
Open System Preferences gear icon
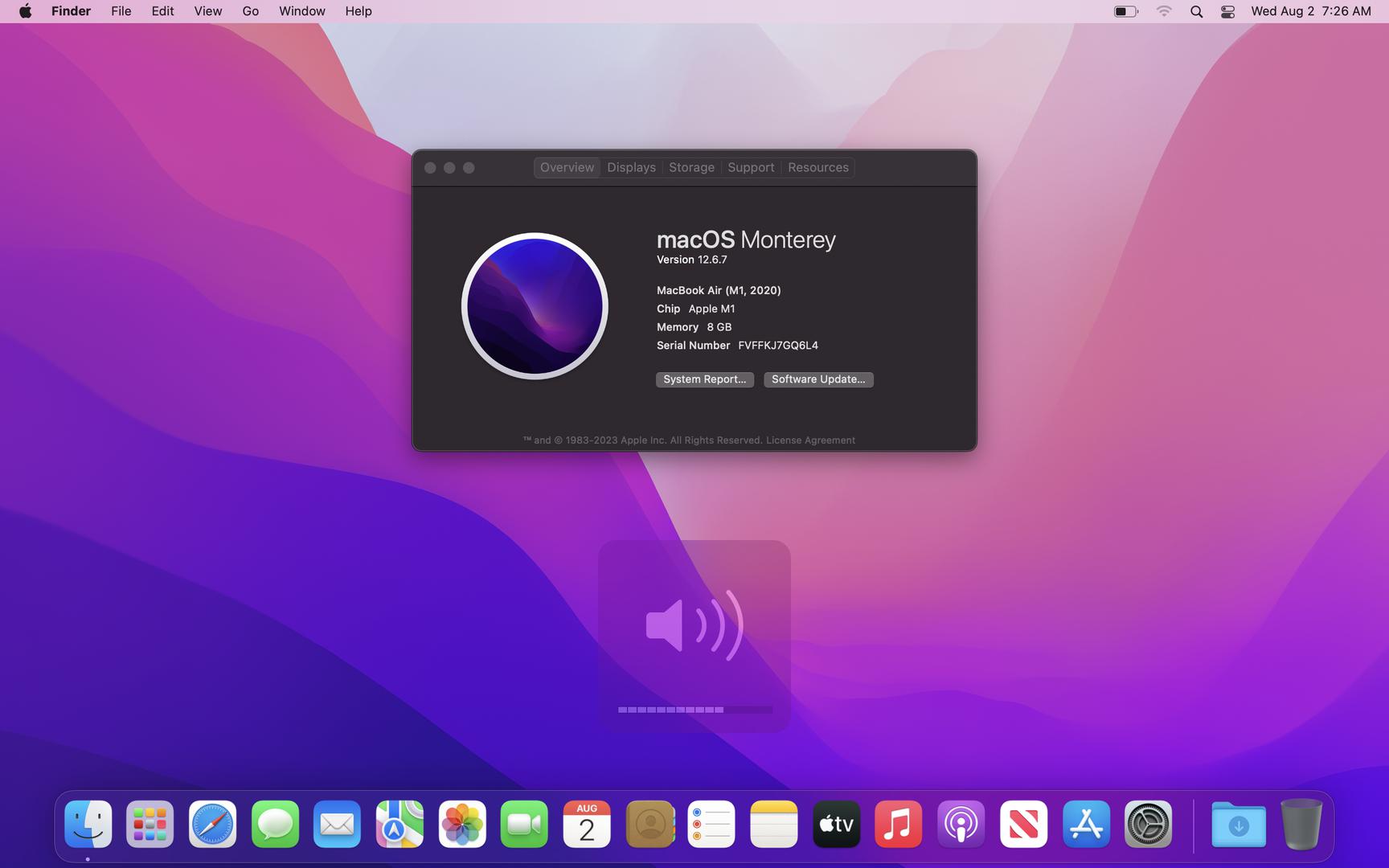(1148, 824)
